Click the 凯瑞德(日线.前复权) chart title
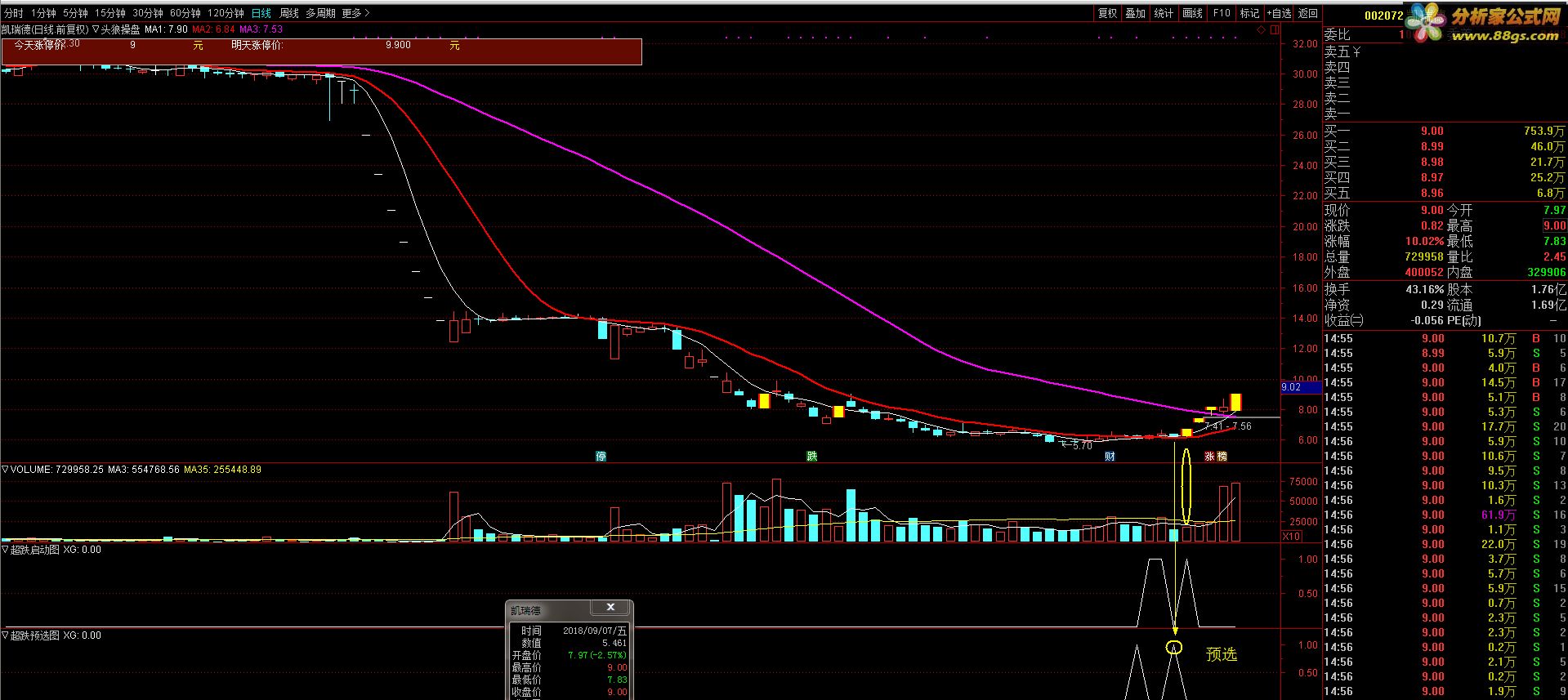The image size is (1568, 700). click(44, 29)
